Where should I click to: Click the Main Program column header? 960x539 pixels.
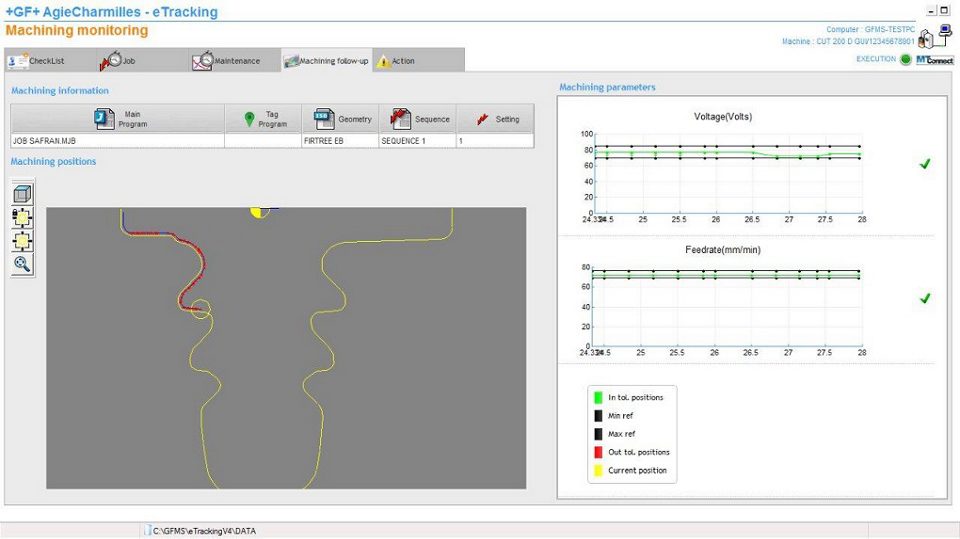[x=118, y=119]
